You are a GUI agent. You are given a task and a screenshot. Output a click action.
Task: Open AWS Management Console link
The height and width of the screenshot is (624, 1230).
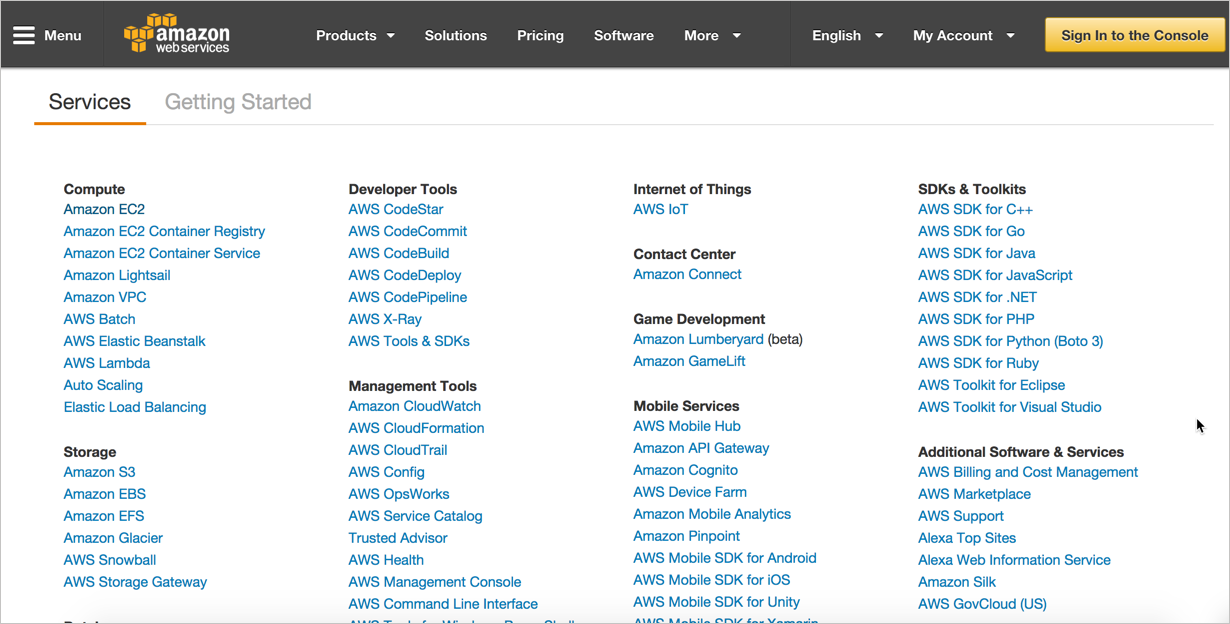coord(435,582)
